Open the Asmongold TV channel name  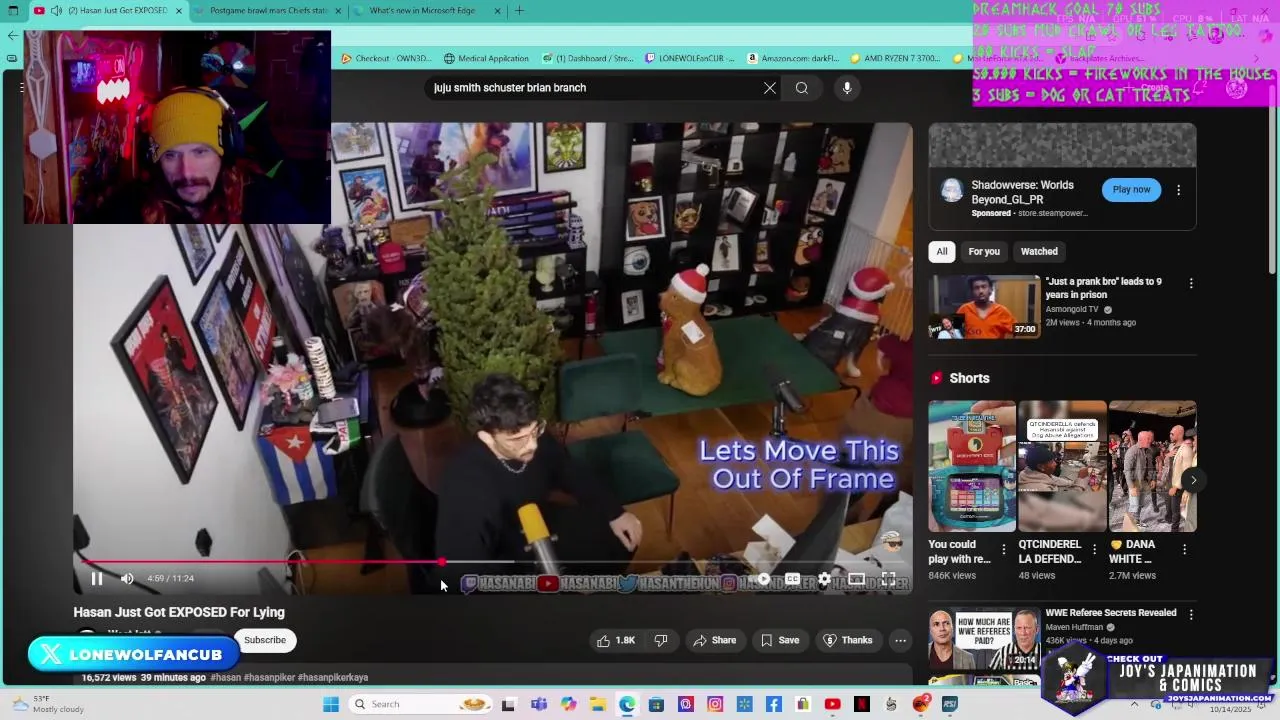[1074, 310]
